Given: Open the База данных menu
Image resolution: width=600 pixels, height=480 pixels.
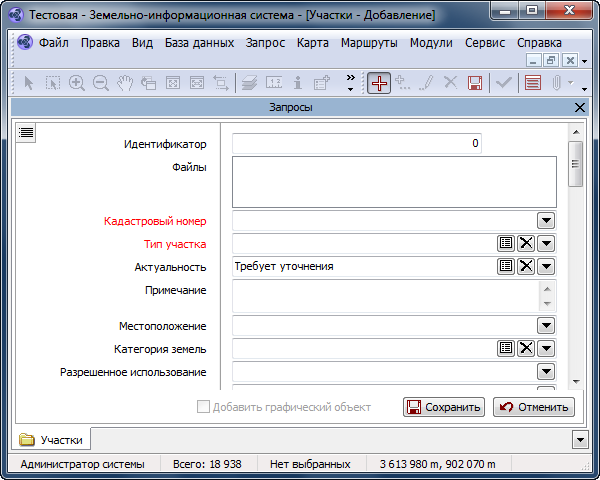Looking at the screenshot, I should click(200, 43).
